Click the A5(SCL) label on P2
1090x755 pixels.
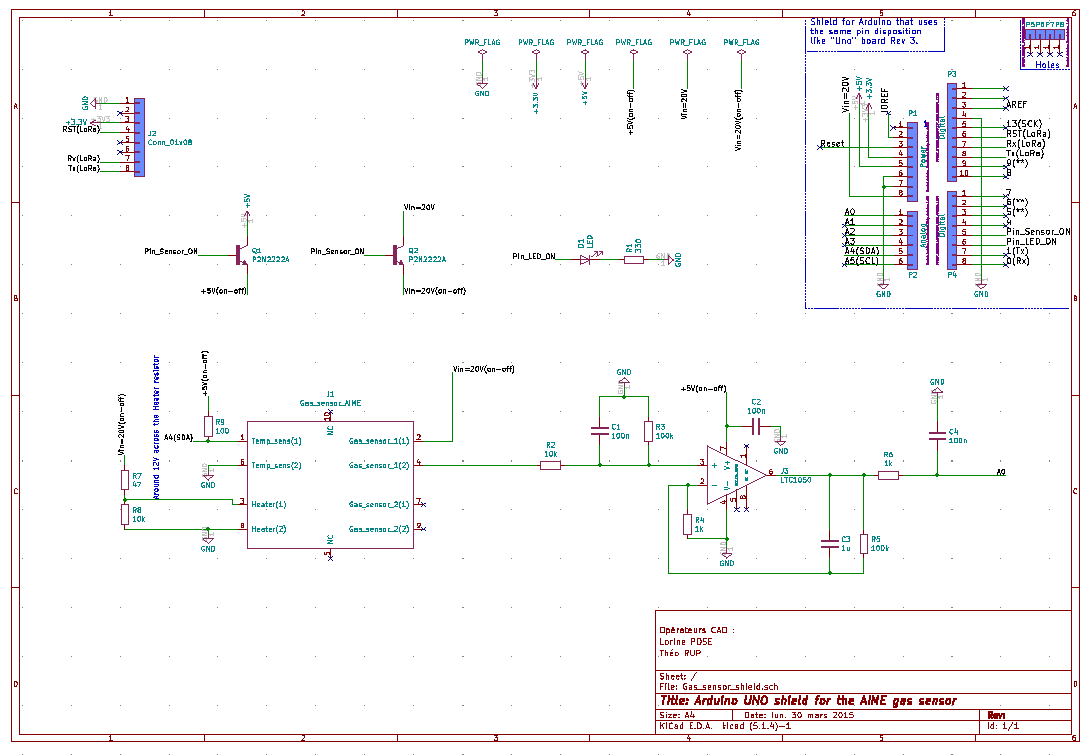pos(861,261)
